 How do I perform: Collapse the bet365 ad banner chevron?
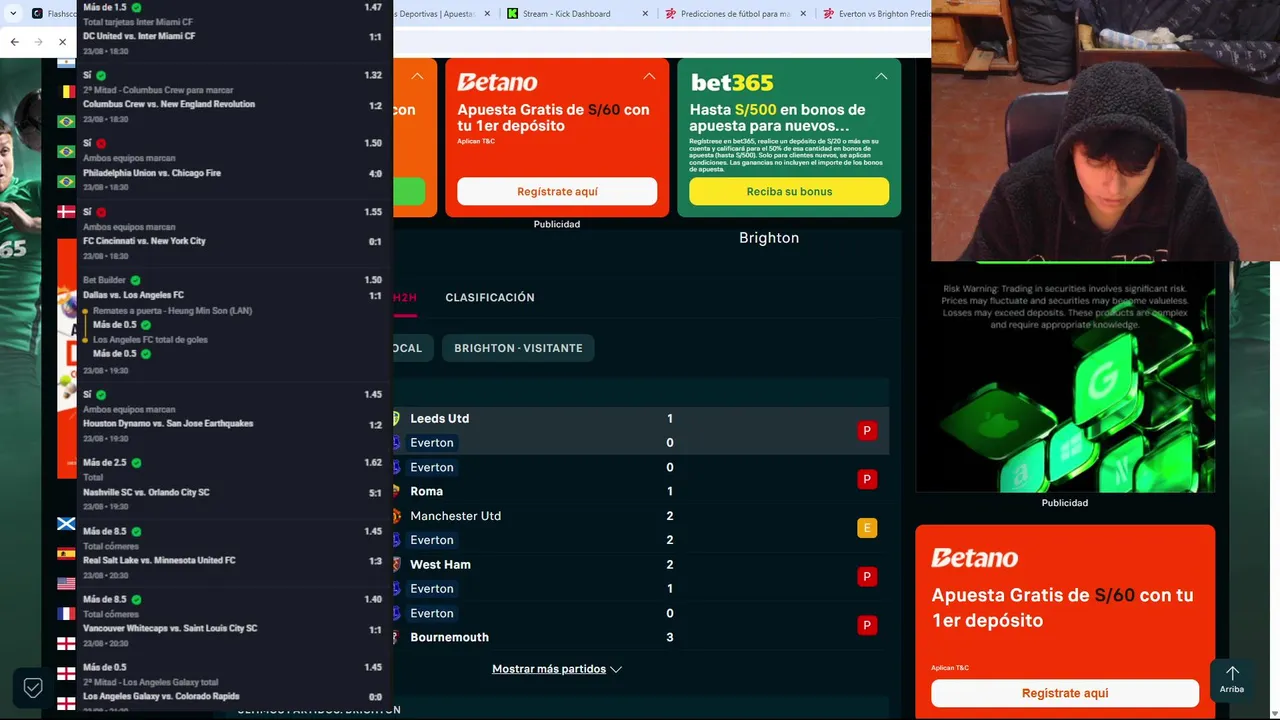tap(881, 76)
